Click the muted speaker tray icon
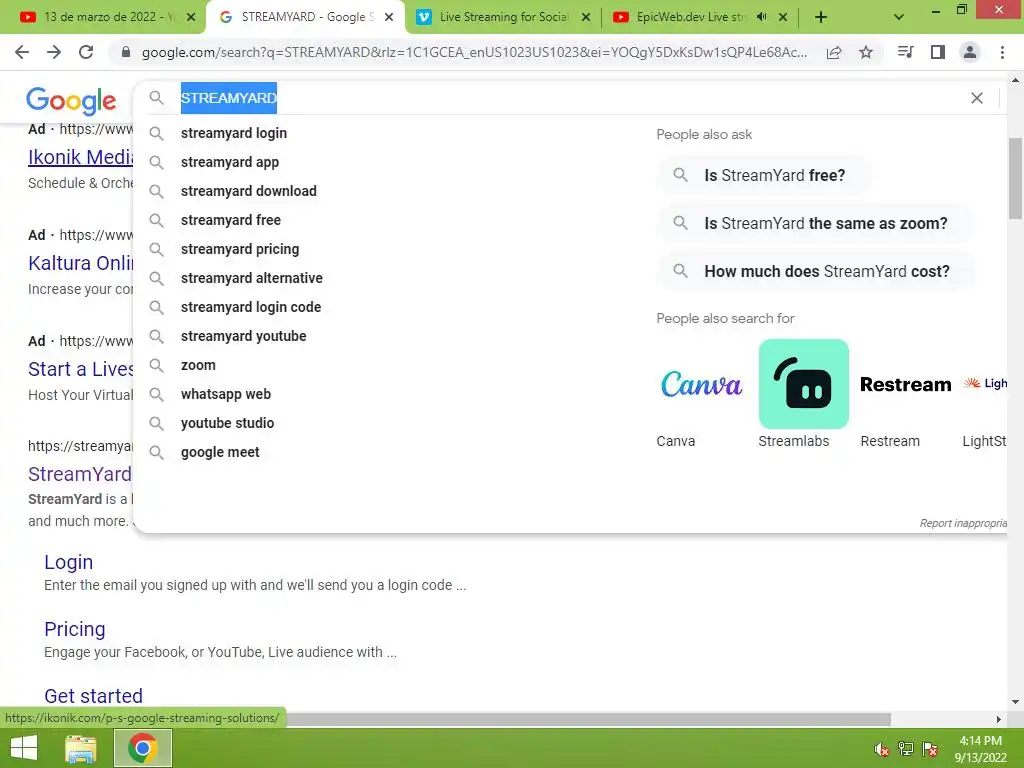 882,749
